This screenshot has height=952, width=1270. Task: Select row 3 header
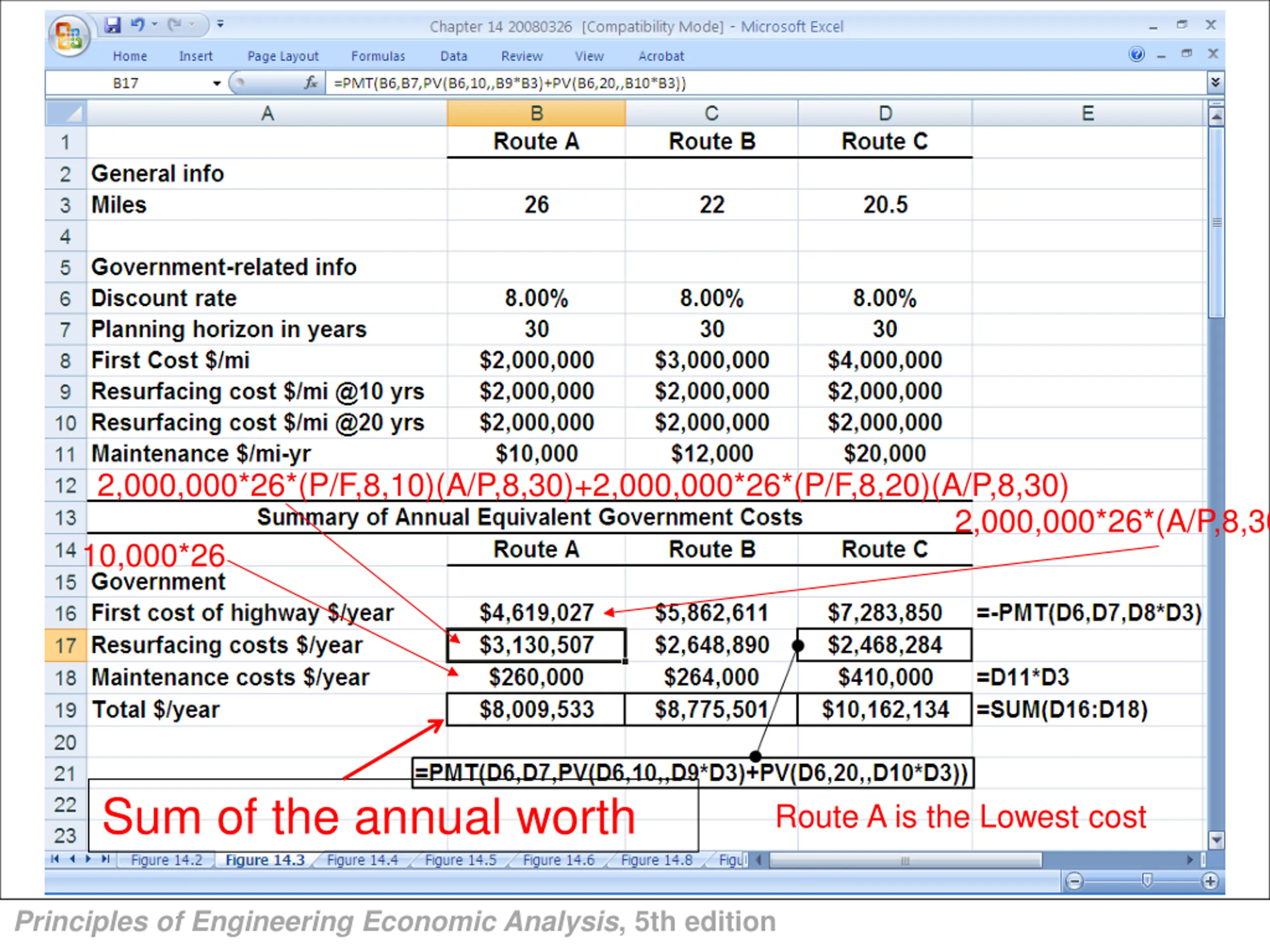66,205
